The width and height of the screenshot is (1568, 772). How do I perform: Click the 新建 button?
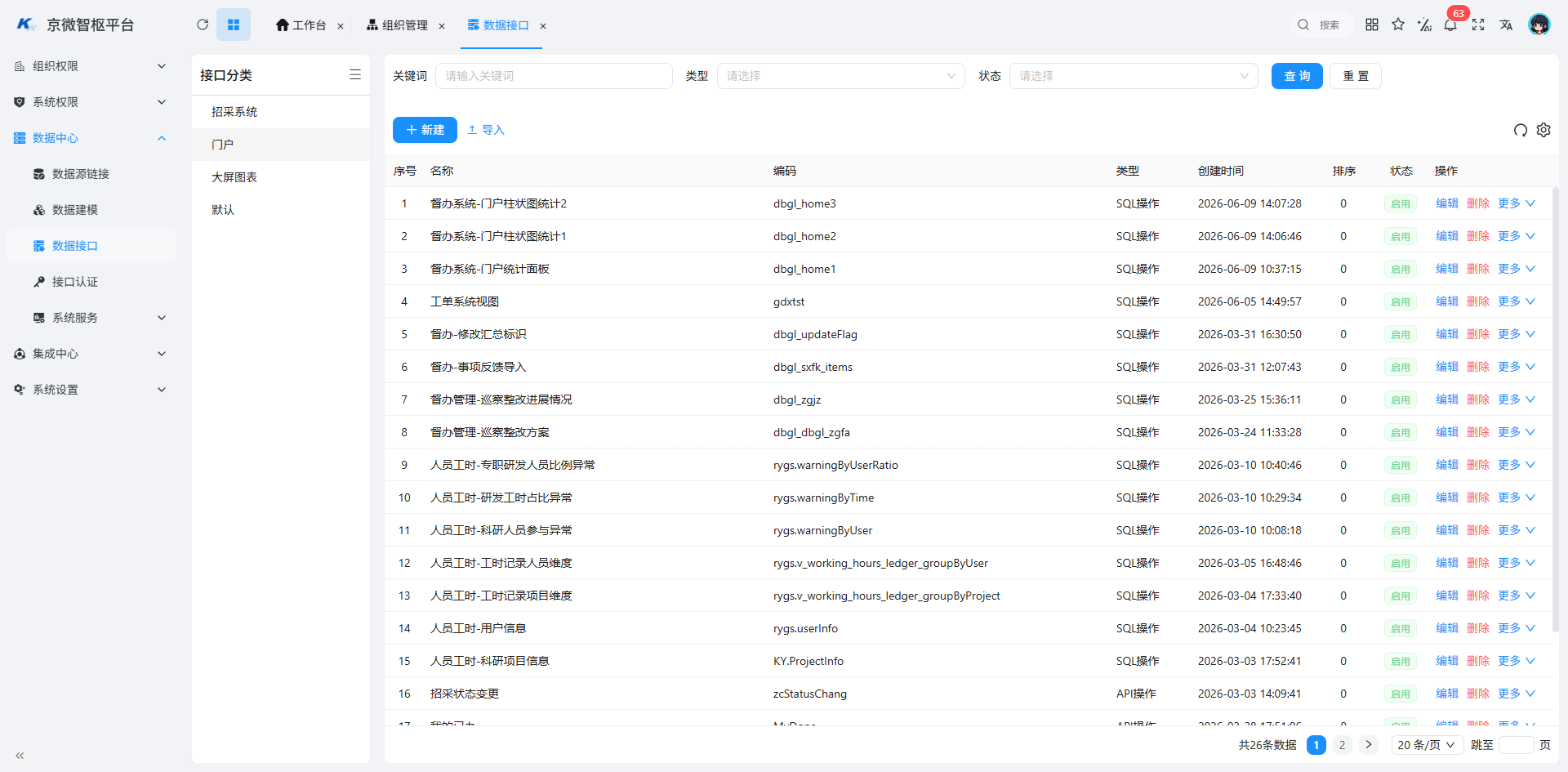coord(425,130)
